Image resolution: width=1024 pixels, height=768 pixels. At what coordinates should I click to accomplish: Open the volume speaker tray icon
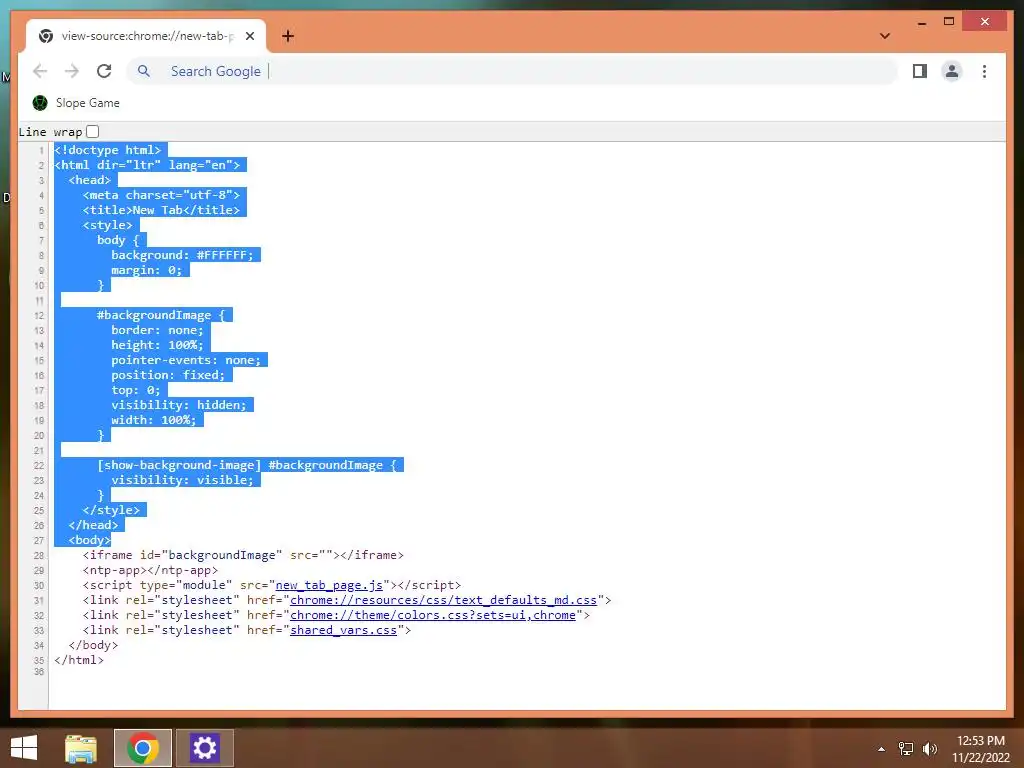pos(929,749)
